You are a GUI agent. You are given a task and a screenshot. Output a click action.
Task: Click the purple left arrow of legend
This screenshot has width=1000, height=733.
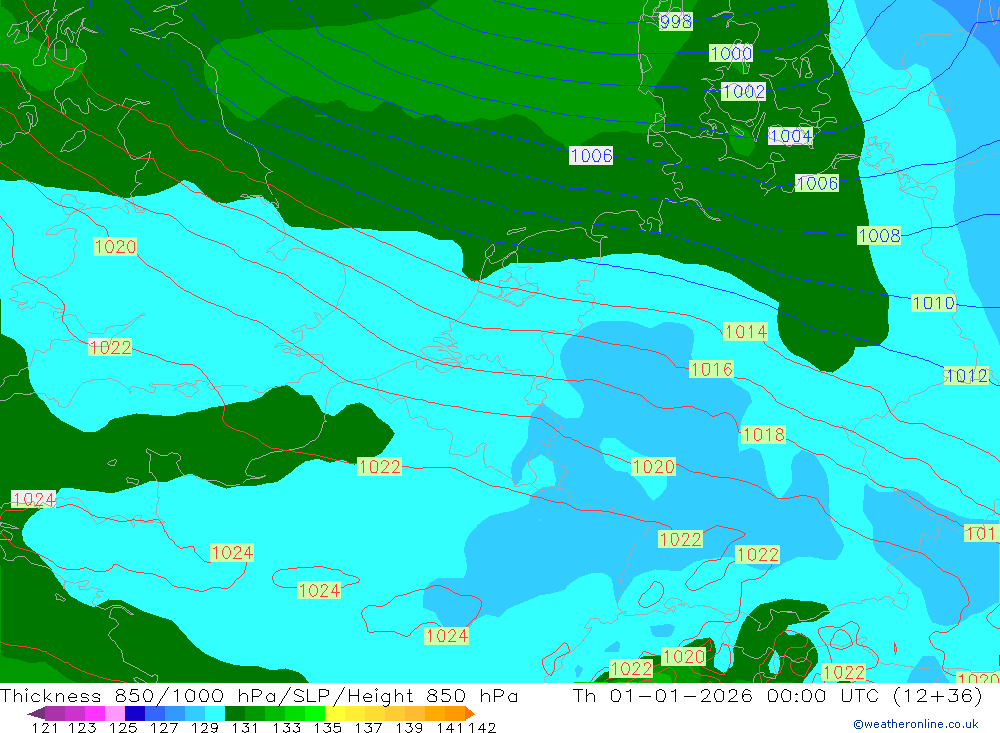click(36, 713)
